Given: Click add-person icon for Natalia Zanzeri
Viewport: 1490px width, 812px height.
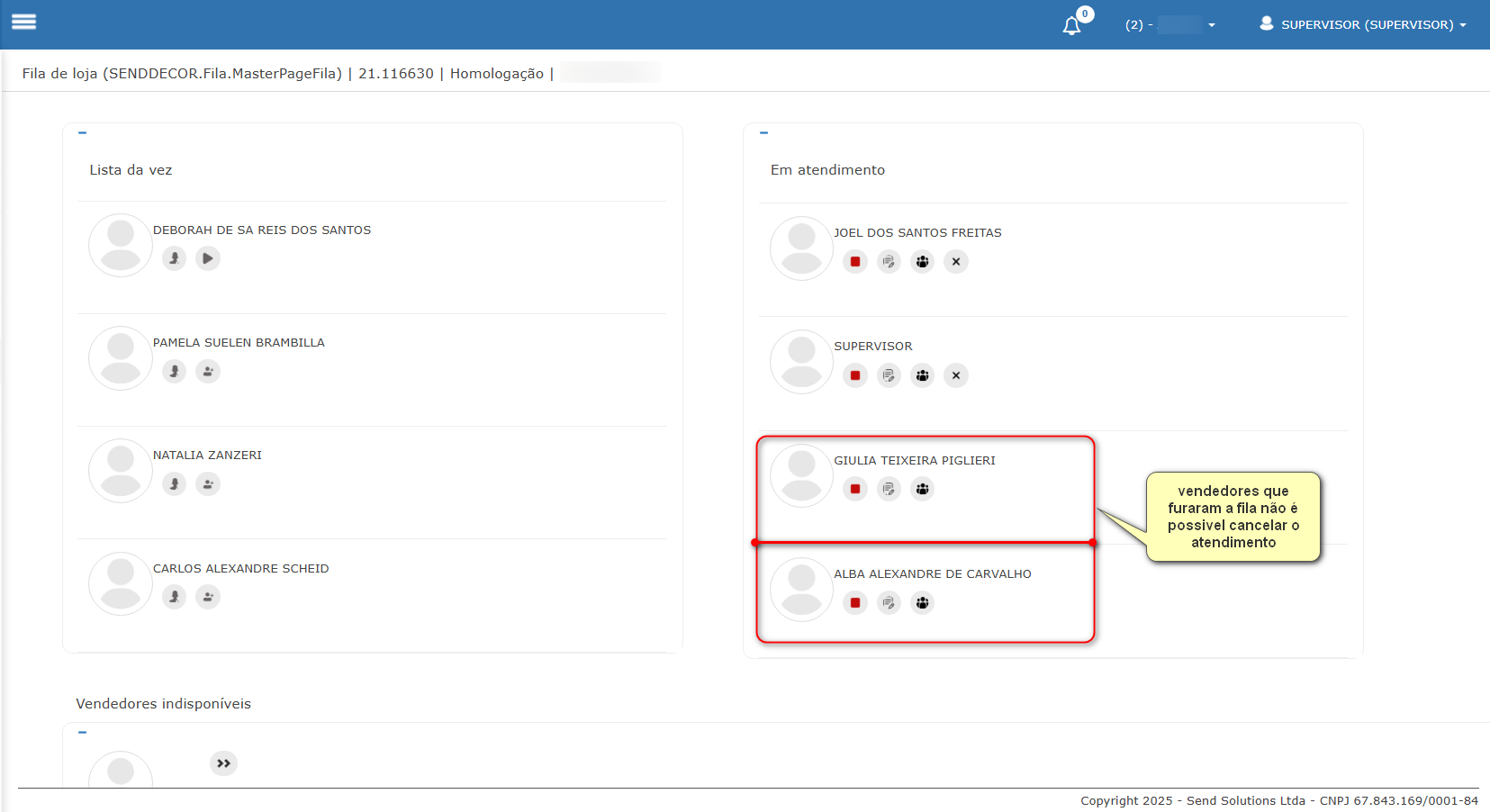Looking at the screenshot, I should click(x=208, y=484).
